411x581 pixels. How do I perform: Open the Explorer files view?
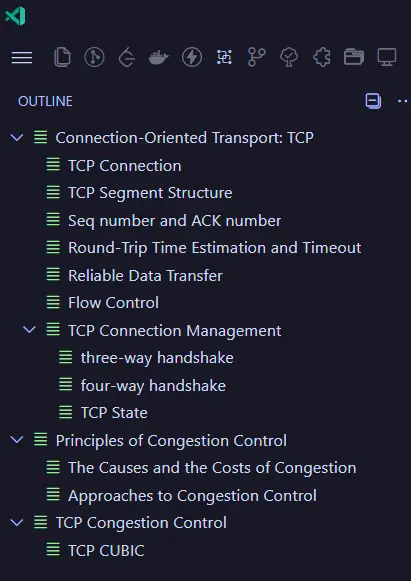pyautogui.click(x=62, y=57)
